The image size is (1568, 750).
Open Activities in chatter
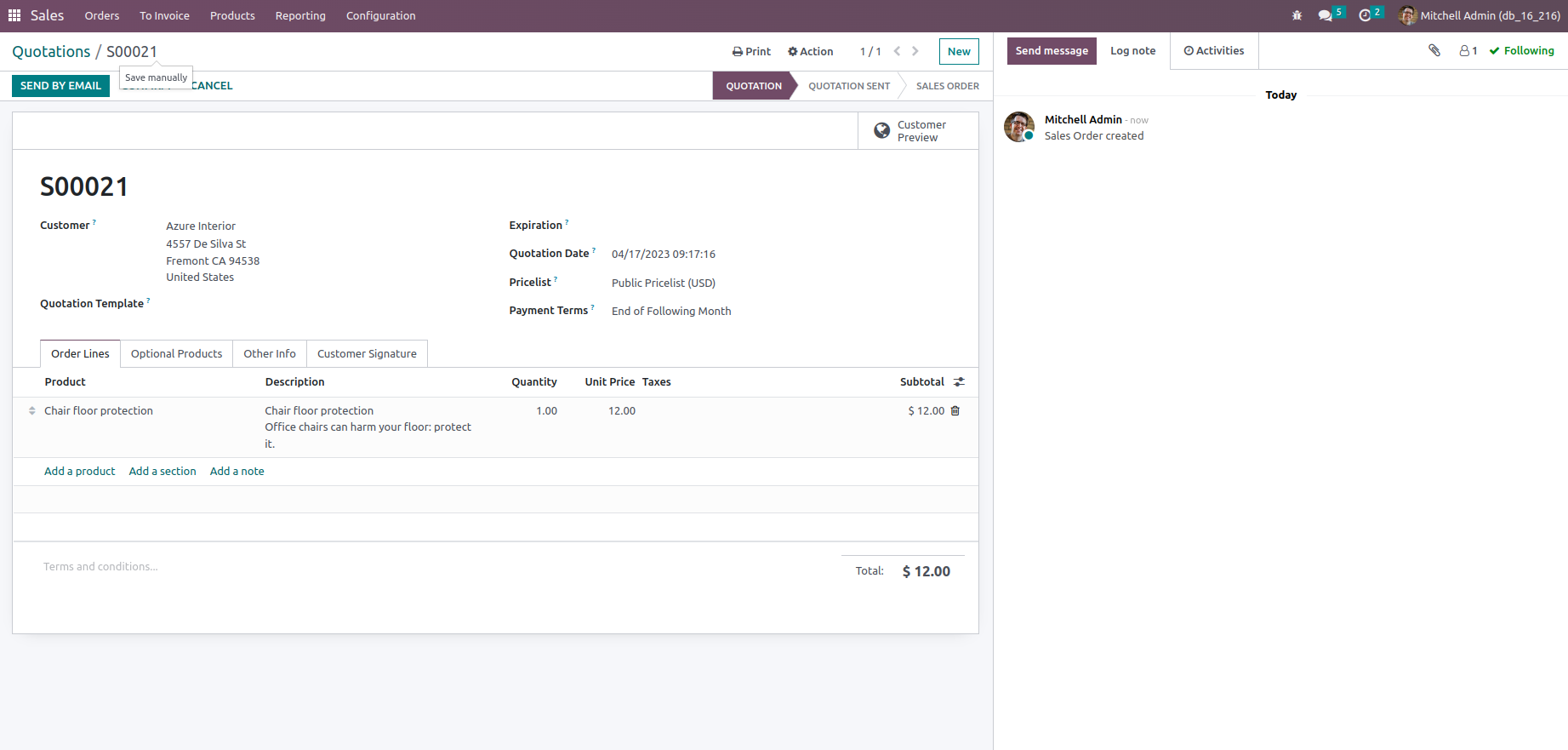point(1214,51)
